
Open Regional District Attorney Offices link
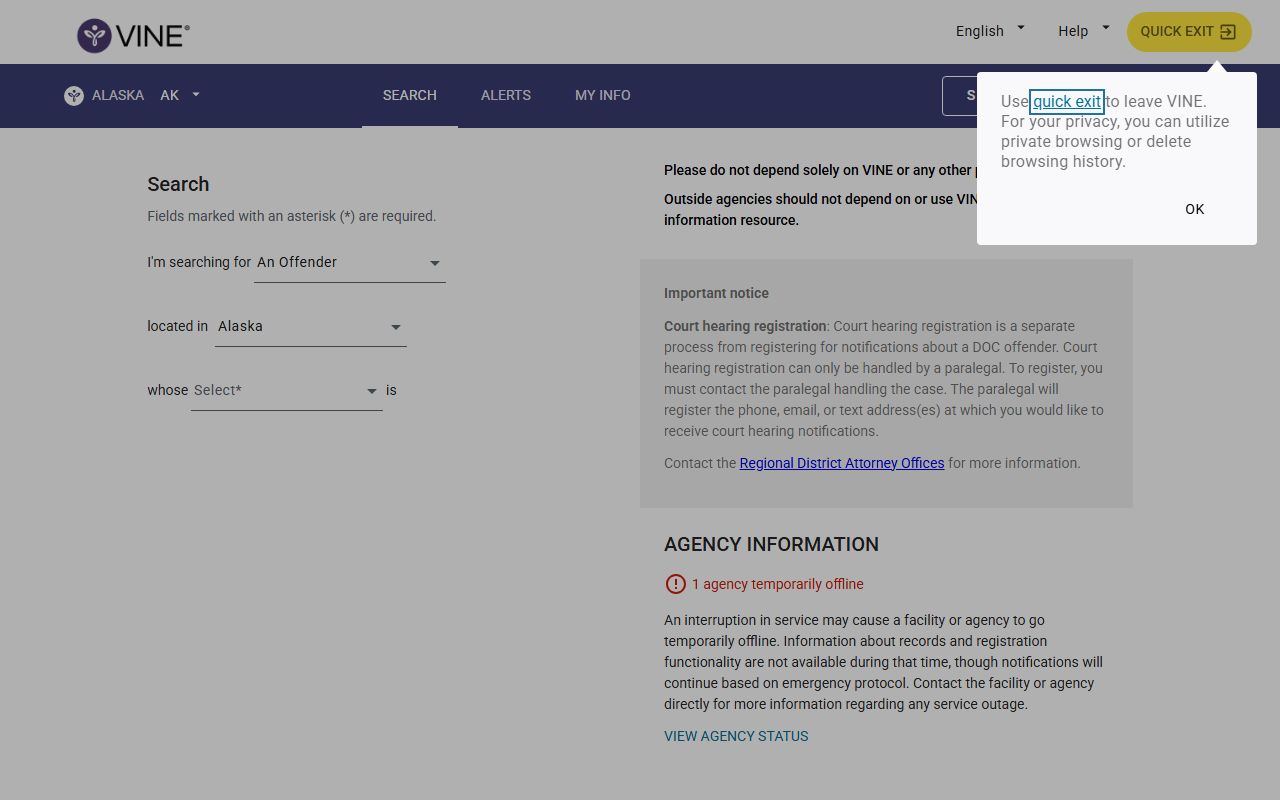[x=841, y=463]
